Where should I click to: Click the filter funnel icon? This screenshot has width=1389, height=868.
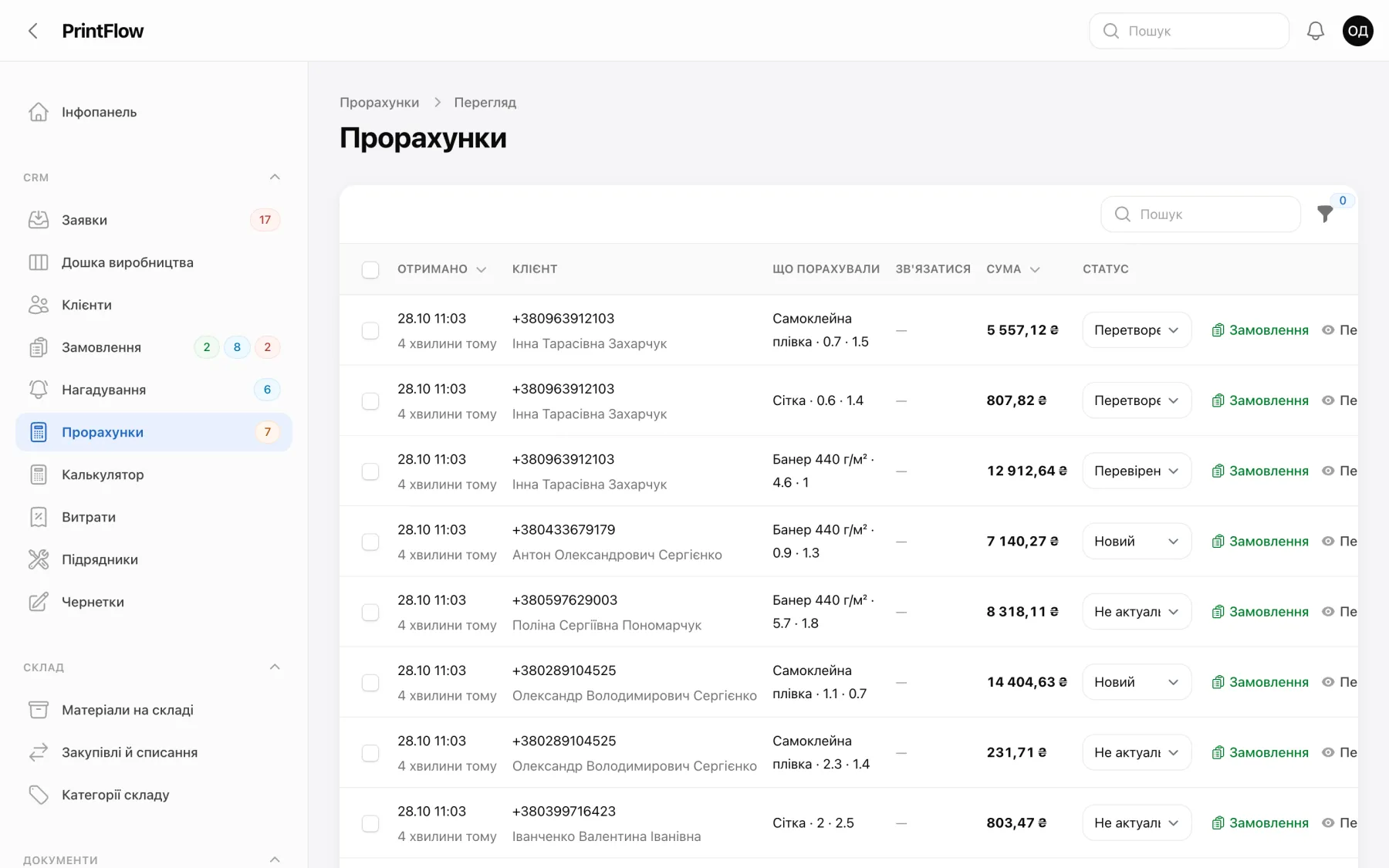(x=1325, y=214)
